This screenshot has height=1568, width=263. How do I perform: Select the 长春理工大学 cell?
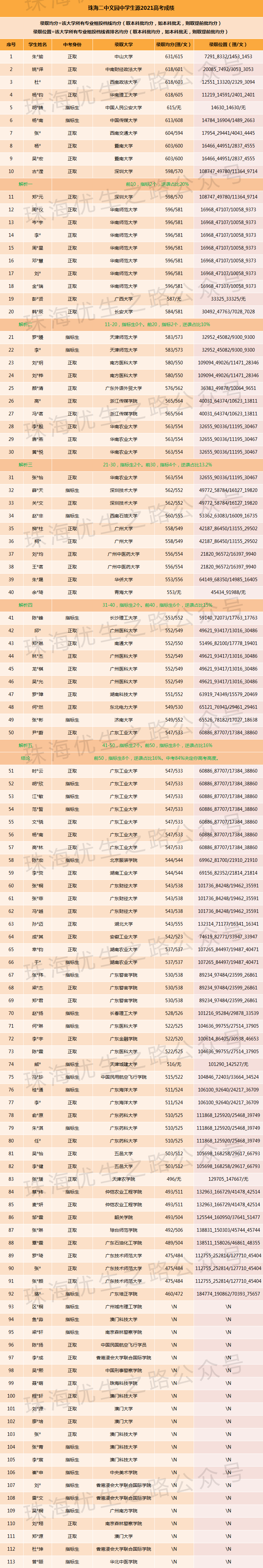pyautogui.click(x=124, y=1014)
